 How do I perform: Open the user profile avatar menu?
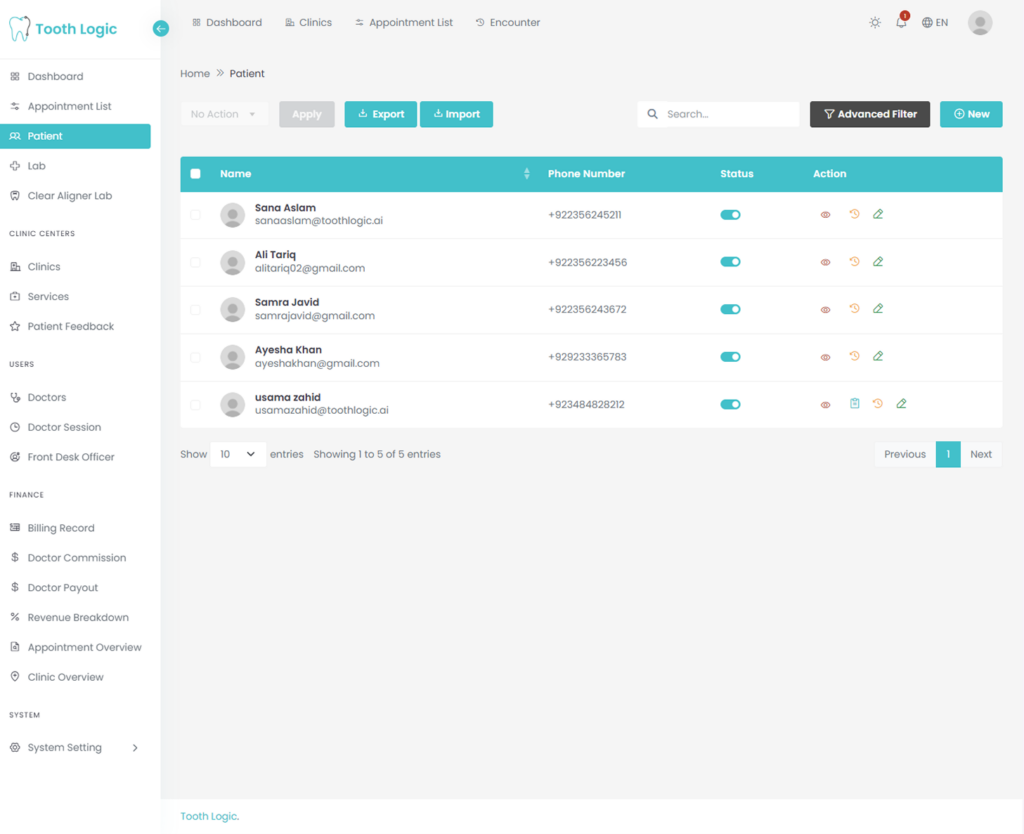pos(980,23)
